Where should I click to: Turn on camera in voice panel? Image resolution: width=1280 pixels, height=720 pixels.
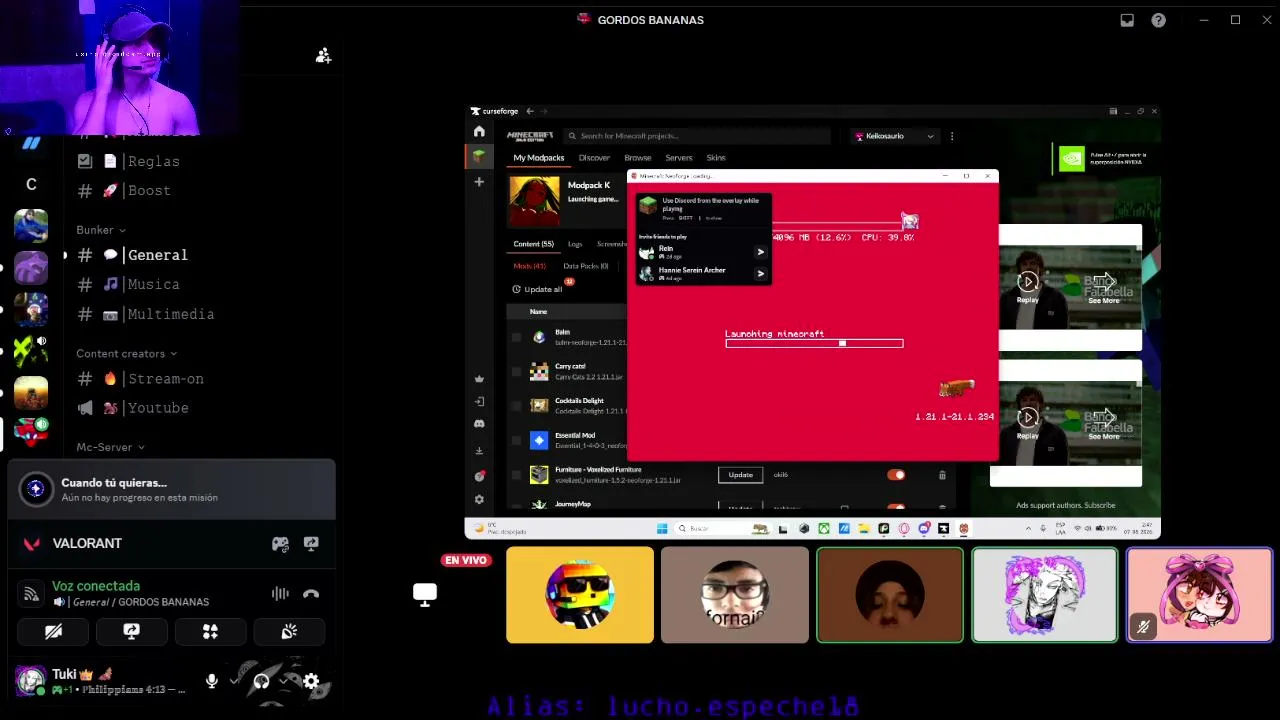coord(54,631)
